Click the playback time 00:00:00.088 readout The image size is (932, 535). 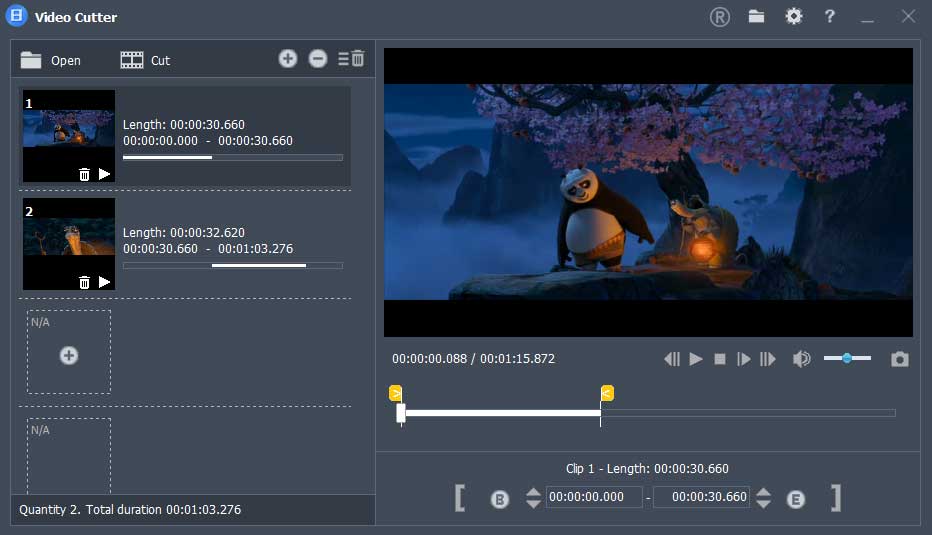pyautogui.click(x=429, y=358)
